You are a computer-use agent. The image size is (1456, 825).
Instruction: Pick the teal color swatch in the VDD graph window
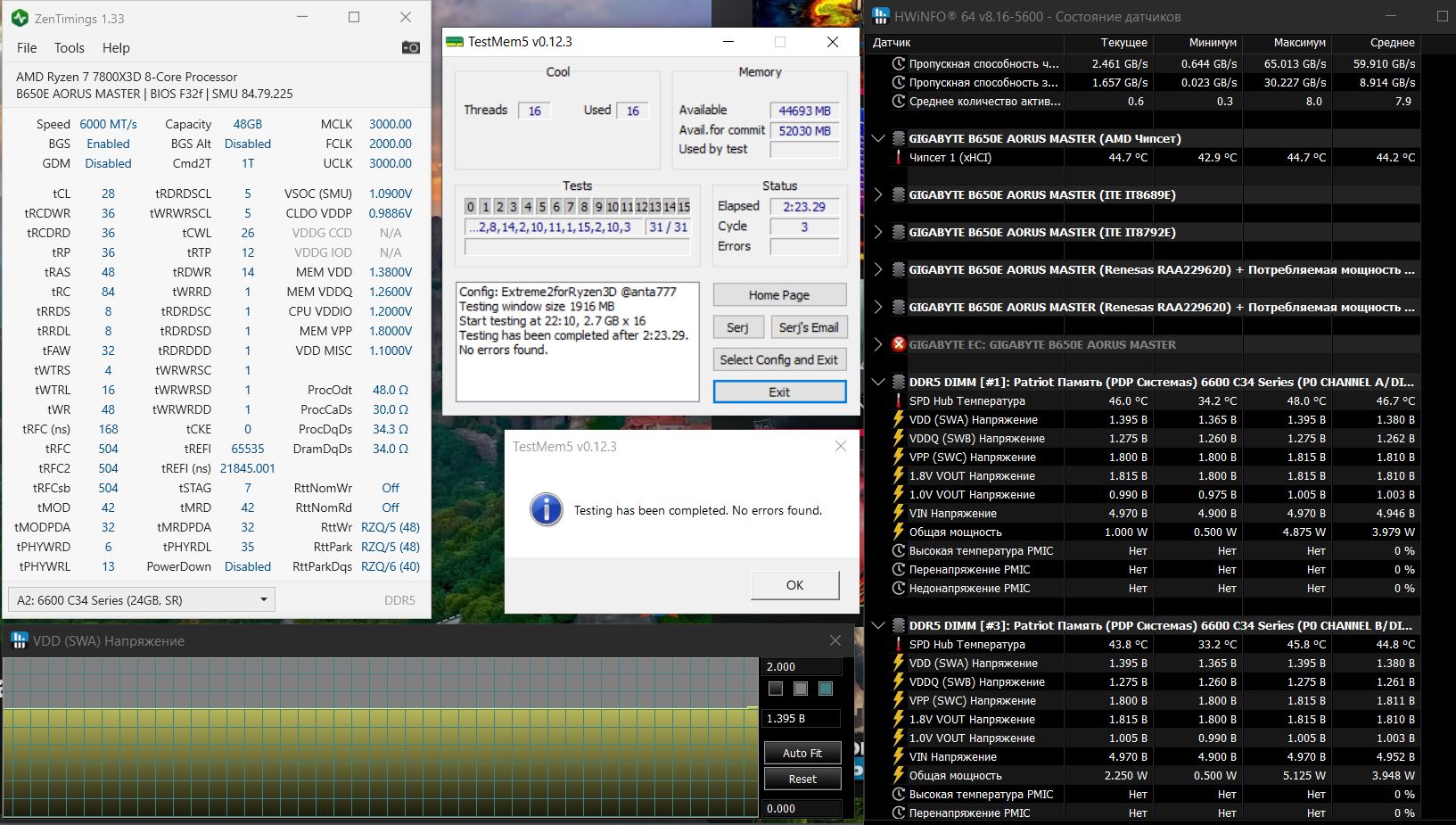[x=826, y=689]
